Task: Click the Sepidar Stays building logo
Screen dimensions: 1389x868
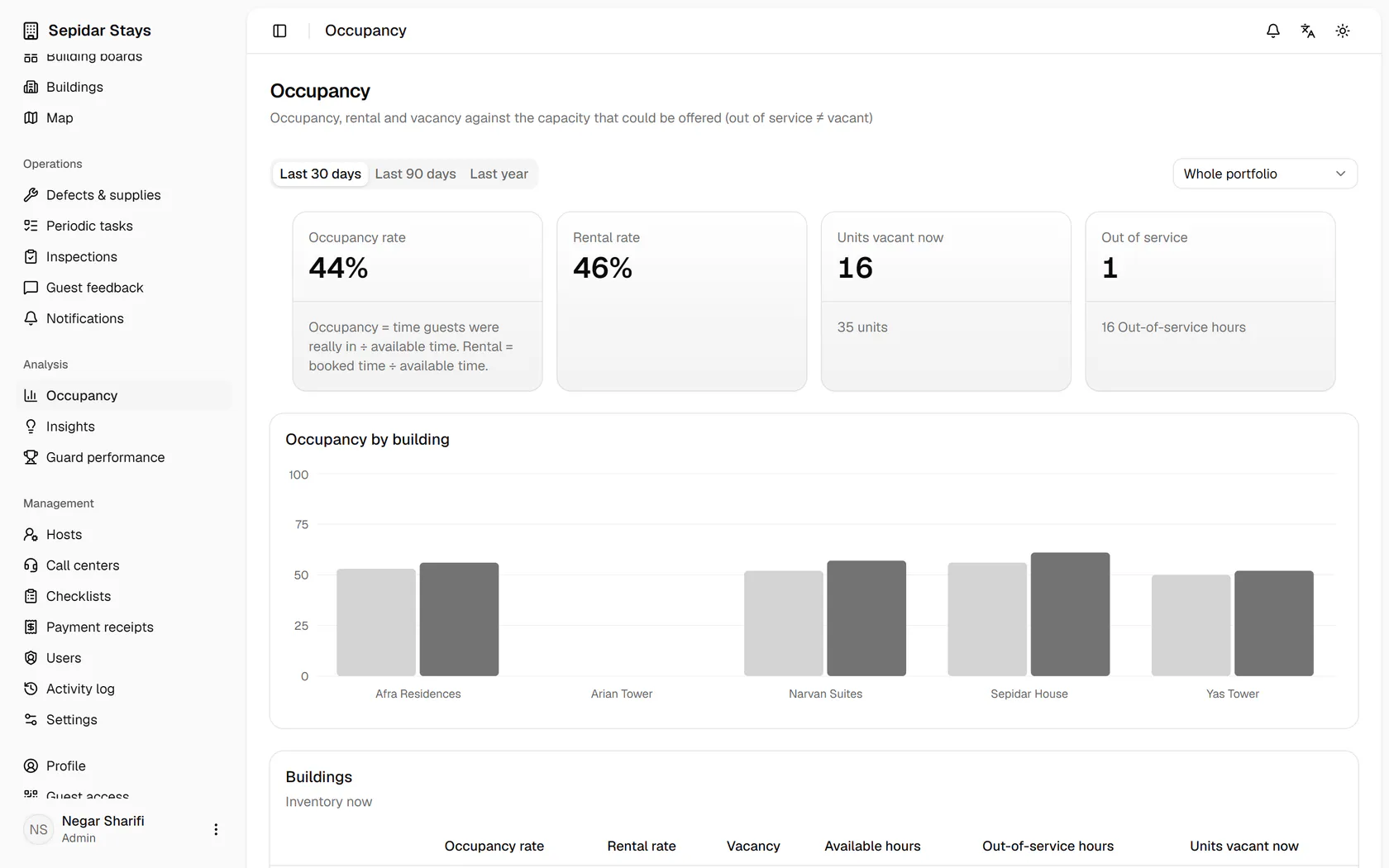Action: [31, 31]
